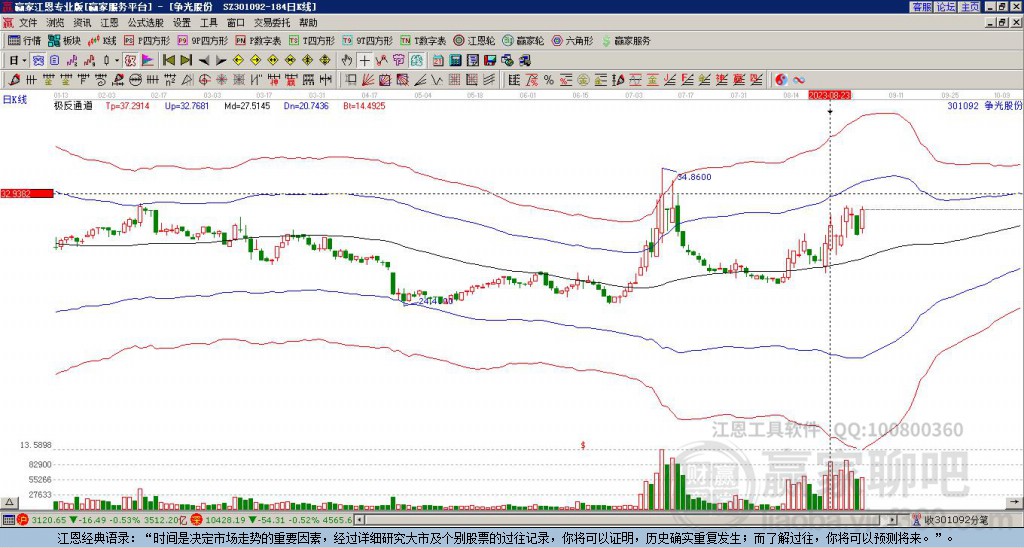1024x548 pixels.
Task: Open the 客服 customer service link
Action: point(921,7)
